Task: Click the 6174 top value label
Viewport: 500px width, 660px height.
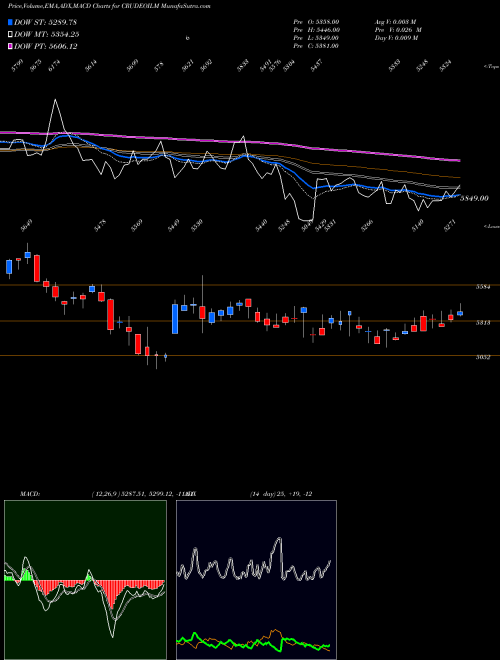Action: pyautogui.click(x=54, y=67)
